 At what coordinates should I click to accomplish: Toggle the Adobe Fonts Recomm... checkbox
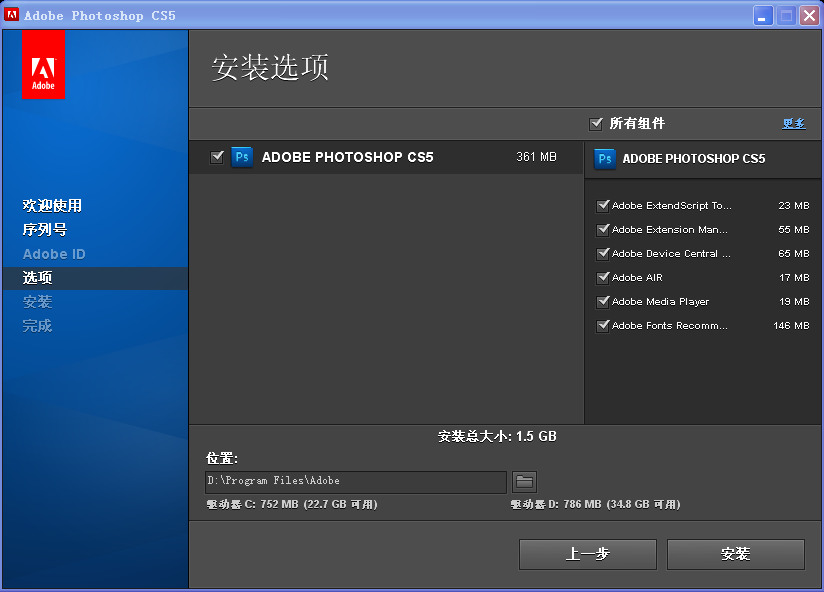pyautogui.click(x=603, y=326)
